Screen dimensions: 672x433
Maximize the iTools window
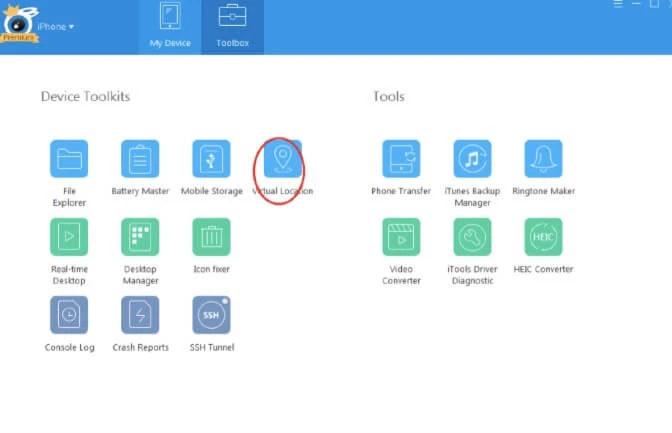(654, 4)
